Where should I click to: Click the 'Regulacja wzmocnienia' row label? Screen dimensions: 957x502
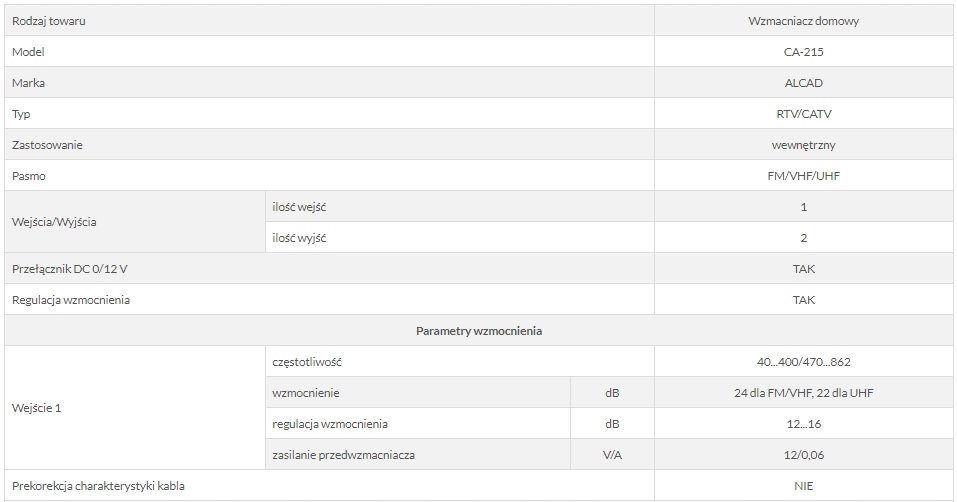[x=70, y=300]
